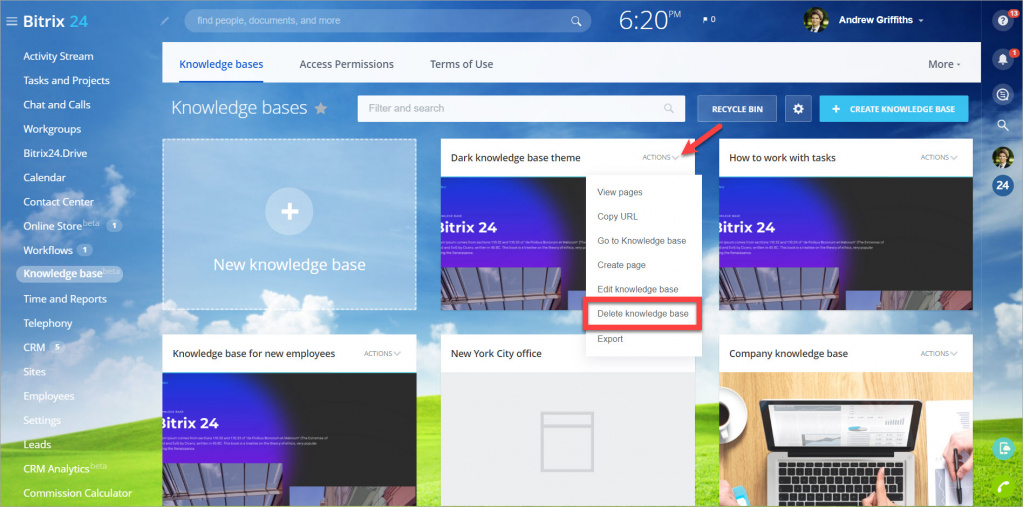The width and height of the screenshot is (1023, 507).
Task: Open Actions for How to work with tasks
Action: pos(939,157)
